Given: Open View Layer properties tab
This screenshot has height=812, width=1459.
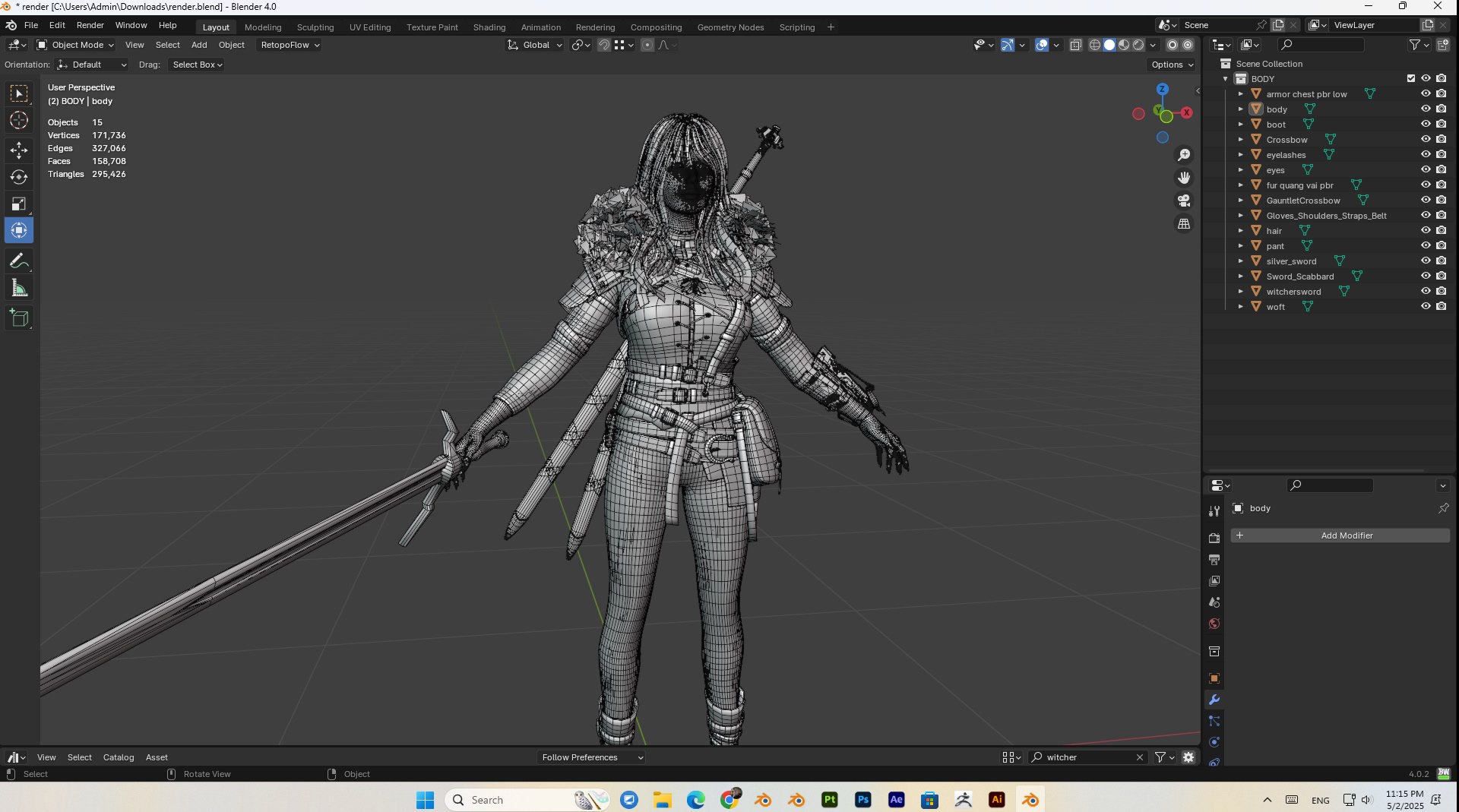Looking at the screenshot, I should click(x=1214, y=581).
